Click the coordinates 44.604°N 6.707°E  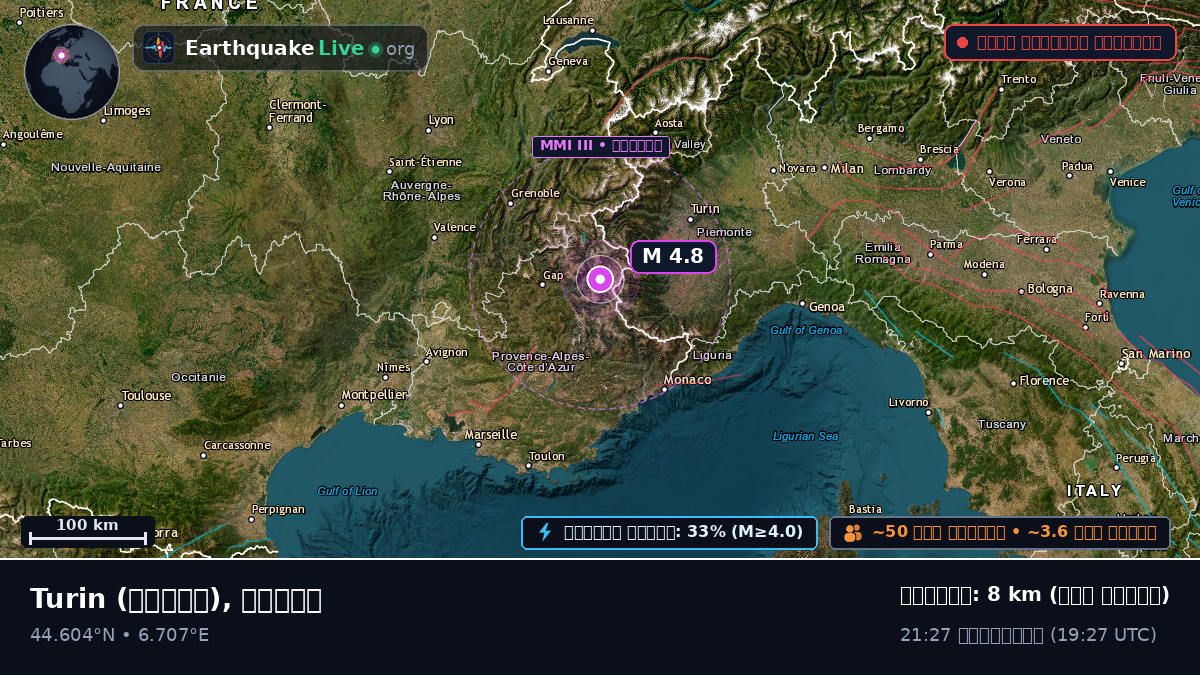[x=120, y=635]
